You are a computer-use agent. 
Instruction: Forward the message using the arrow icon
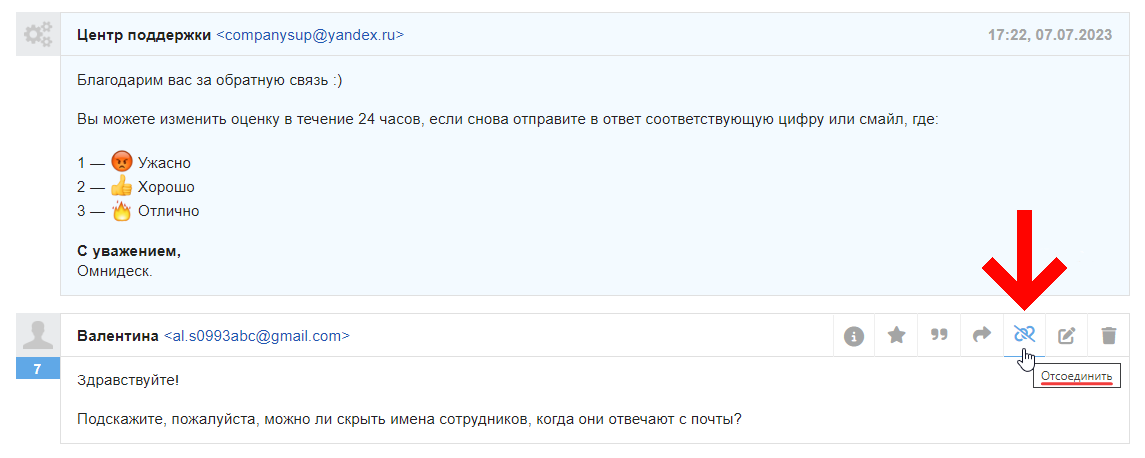981,336
